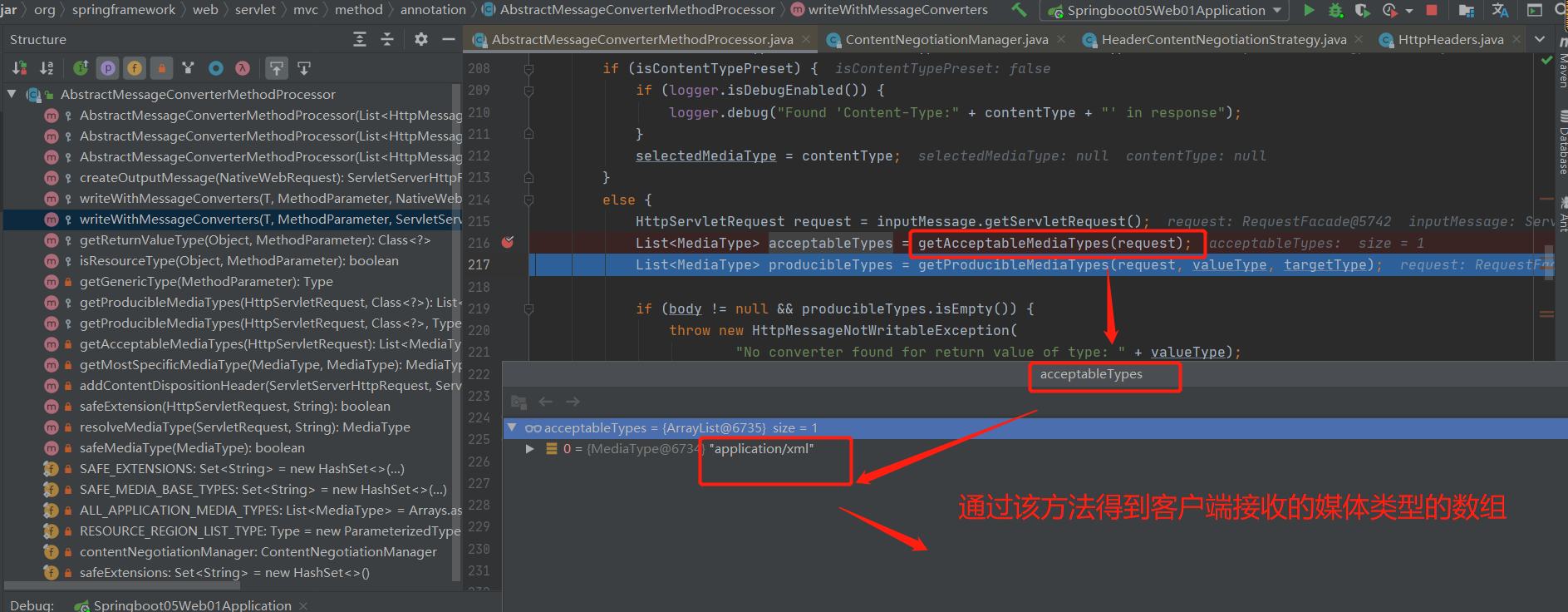Hide the Structure panel with minus icon
This screenshot has width=1568, height=612.
pyautogui.click(x=449, y=39)
